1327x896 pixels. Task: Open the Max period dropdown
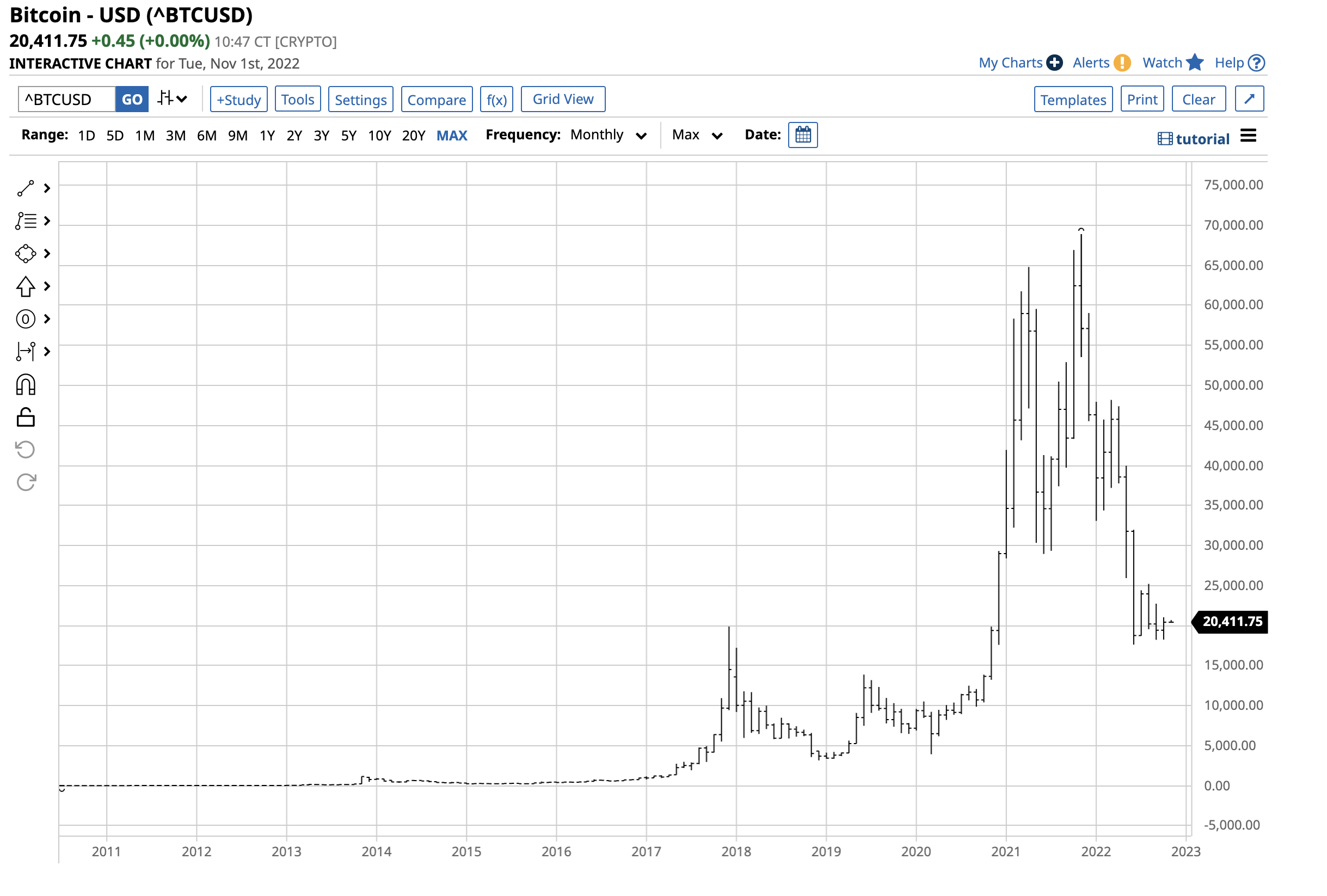point(697,136)
